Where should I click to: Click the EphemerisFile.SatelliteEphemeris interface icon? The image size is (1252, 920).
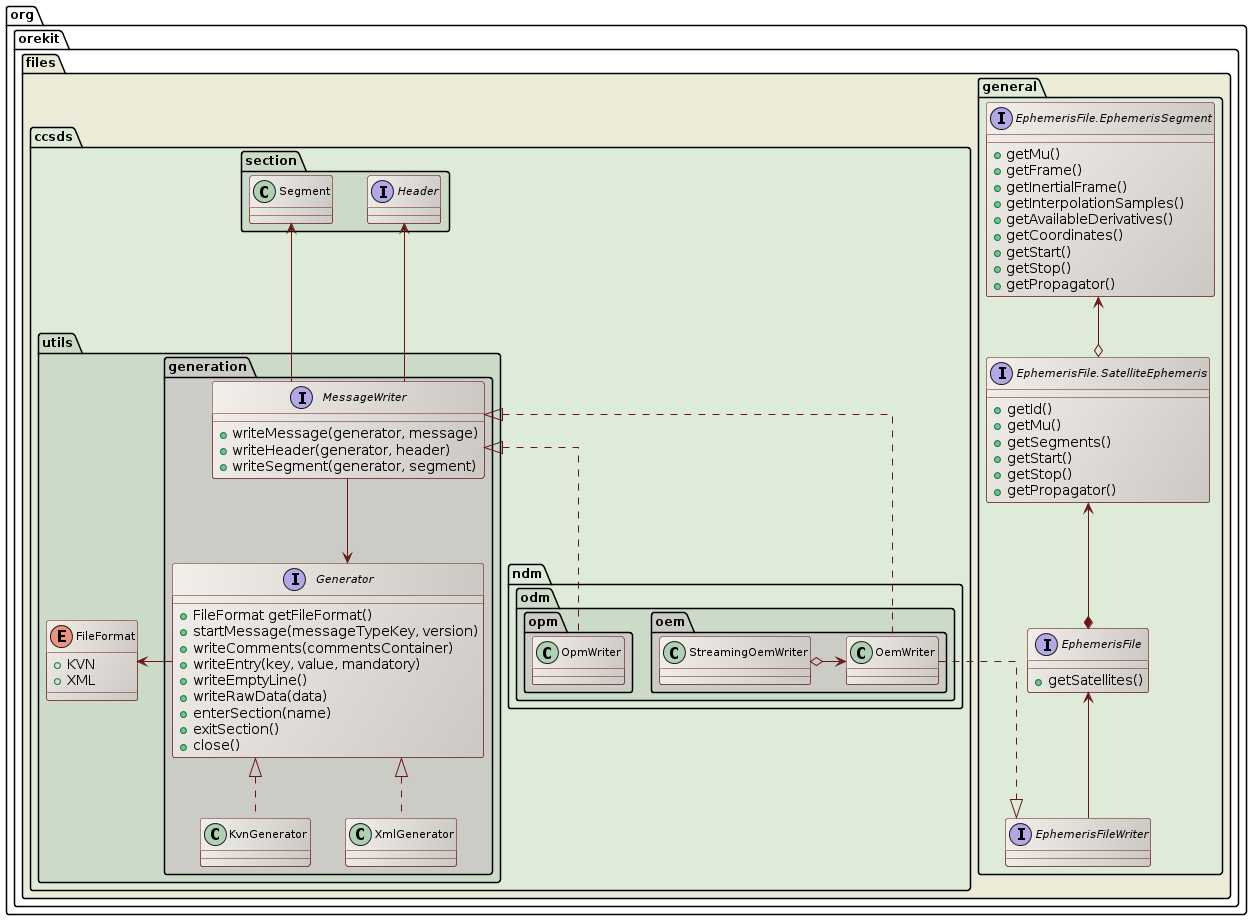tap(1001, 373)
